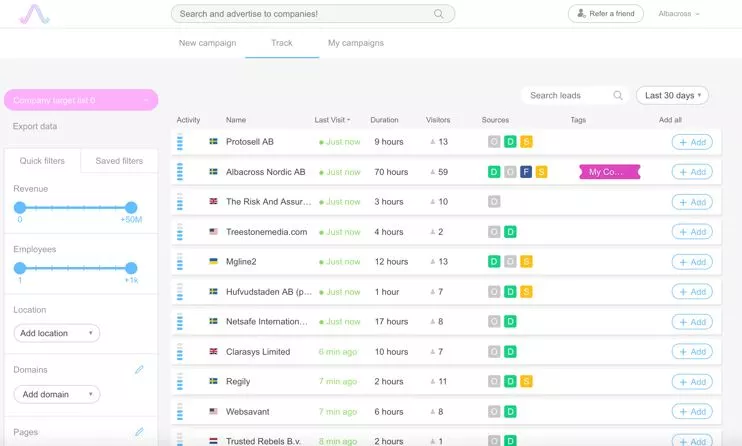Image resolution: width=742 pixels, height=446 pixels.
Task: Click the Albacross logo icon
Action: 34,14
